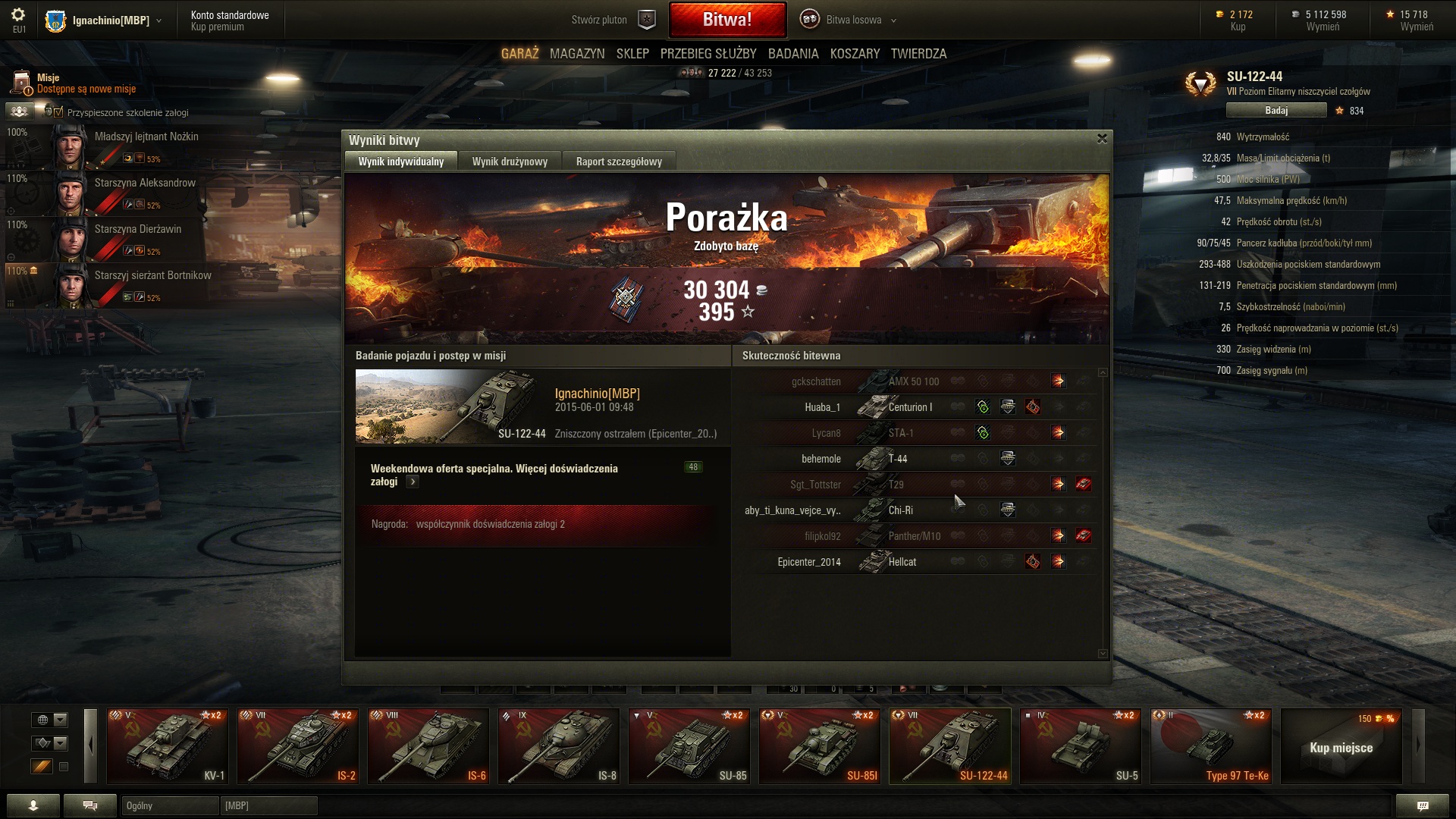Open the notifications icon at bottom right
Screen dimensions: 1456x819
(x=1423, y=805)
